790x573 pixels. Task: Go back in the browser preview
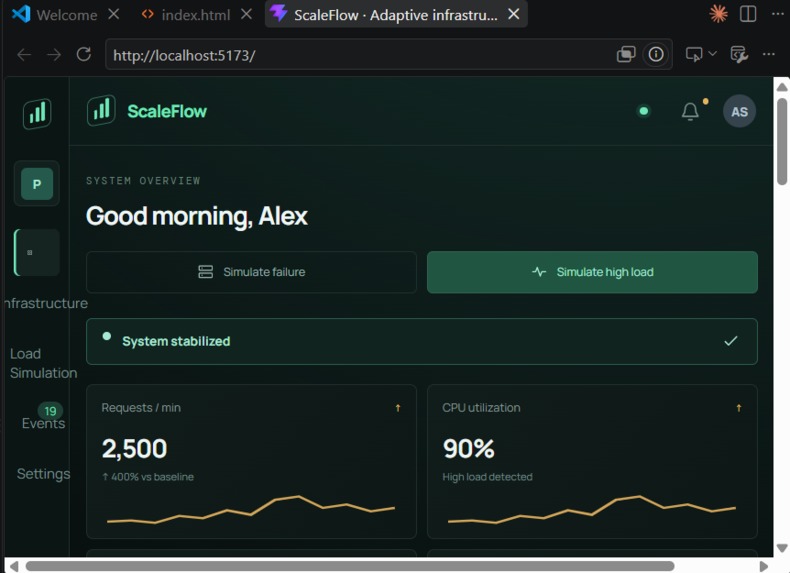pos(24,54)
